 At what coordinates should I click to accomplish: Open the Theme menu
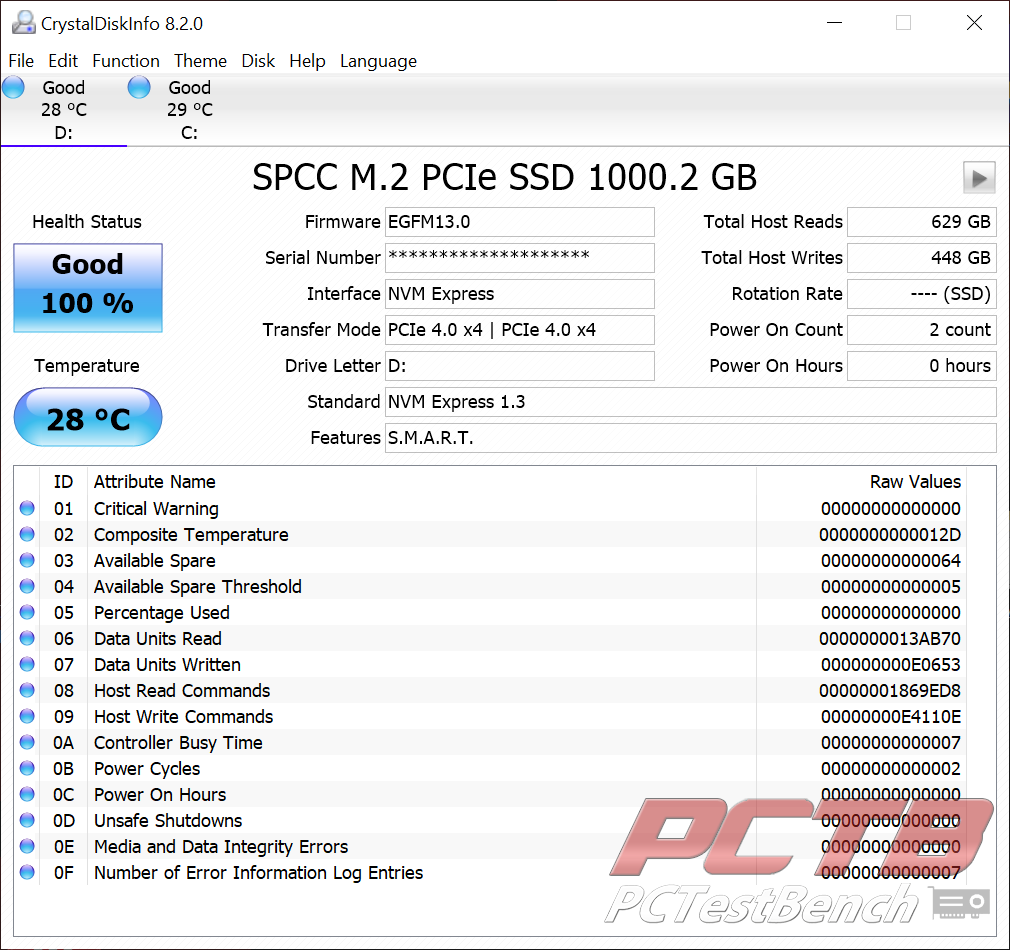(200, 61)
